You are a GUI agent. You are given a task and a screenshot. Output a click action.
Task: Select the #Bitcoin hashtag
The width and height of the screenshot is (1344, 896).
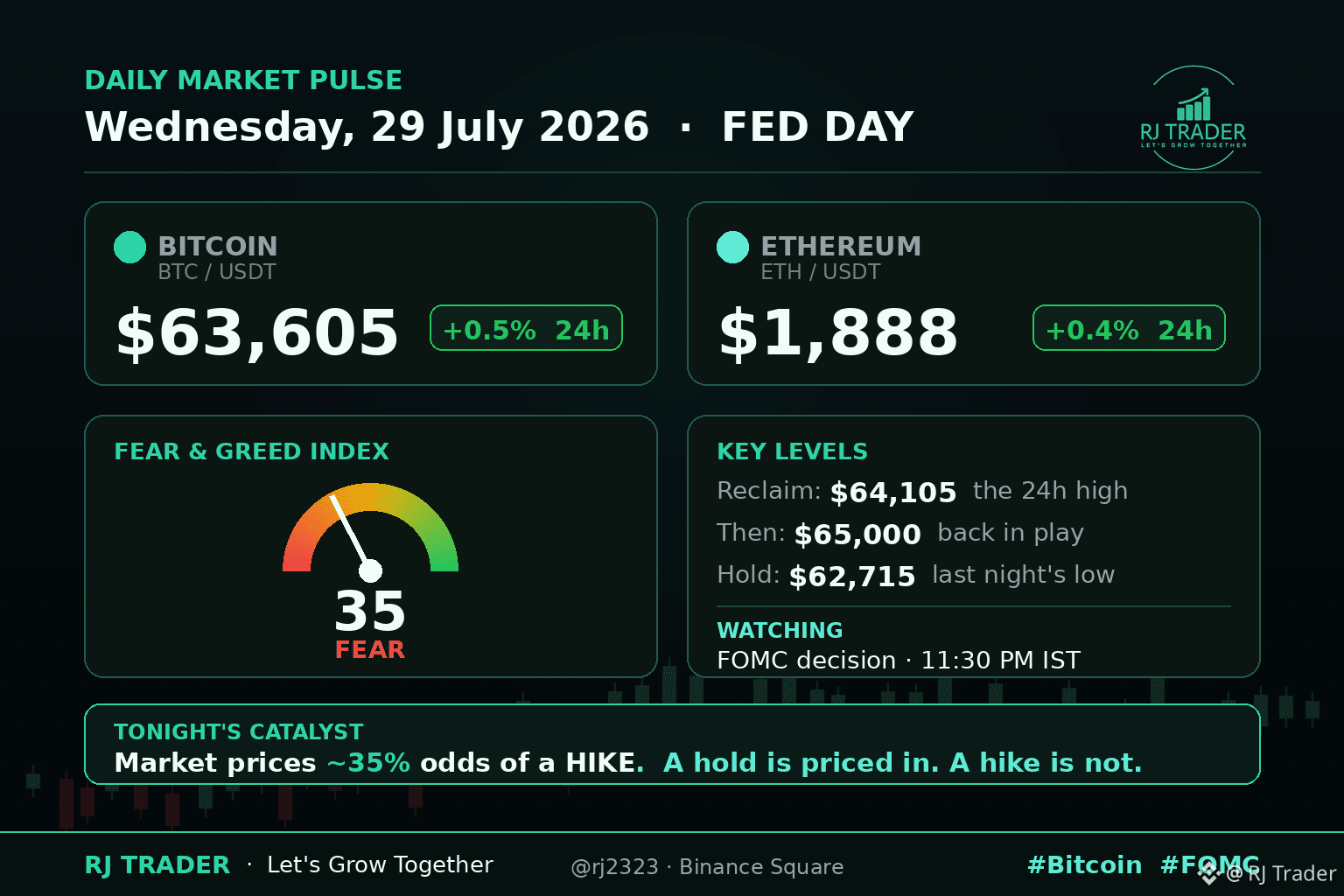click(1084, 865)
